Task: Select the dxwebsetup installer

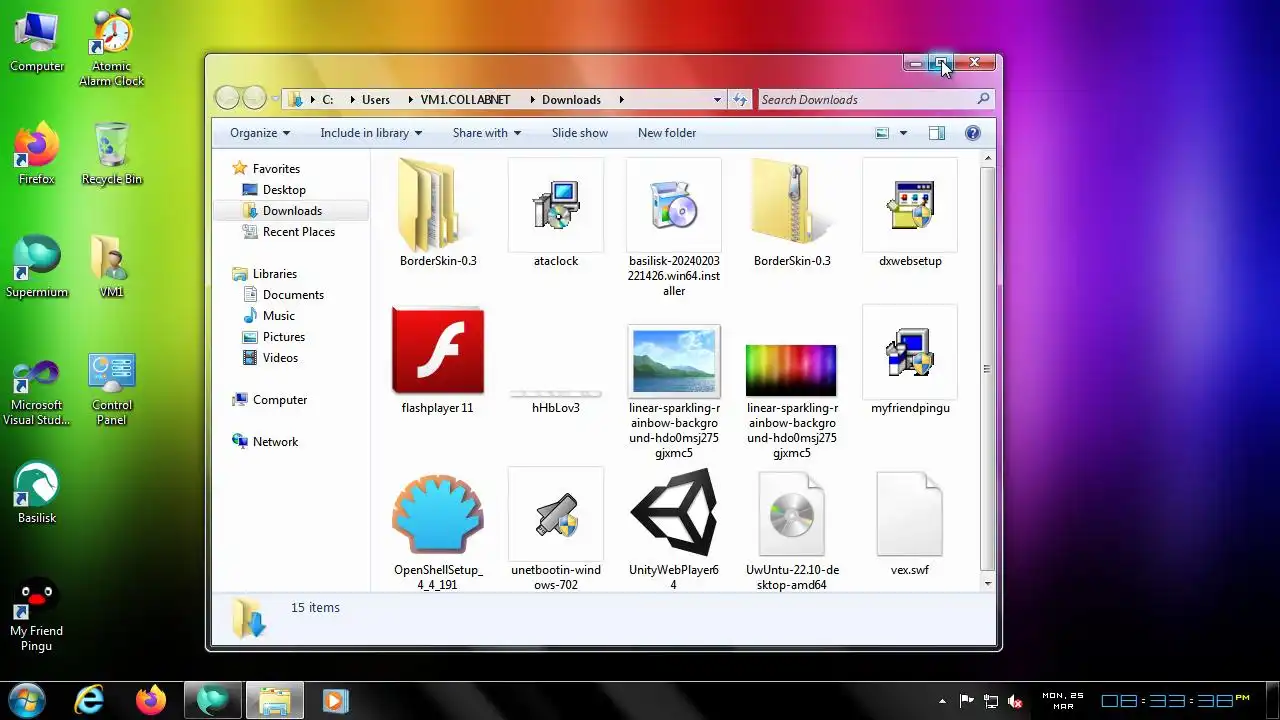Action: click(910, 212)
